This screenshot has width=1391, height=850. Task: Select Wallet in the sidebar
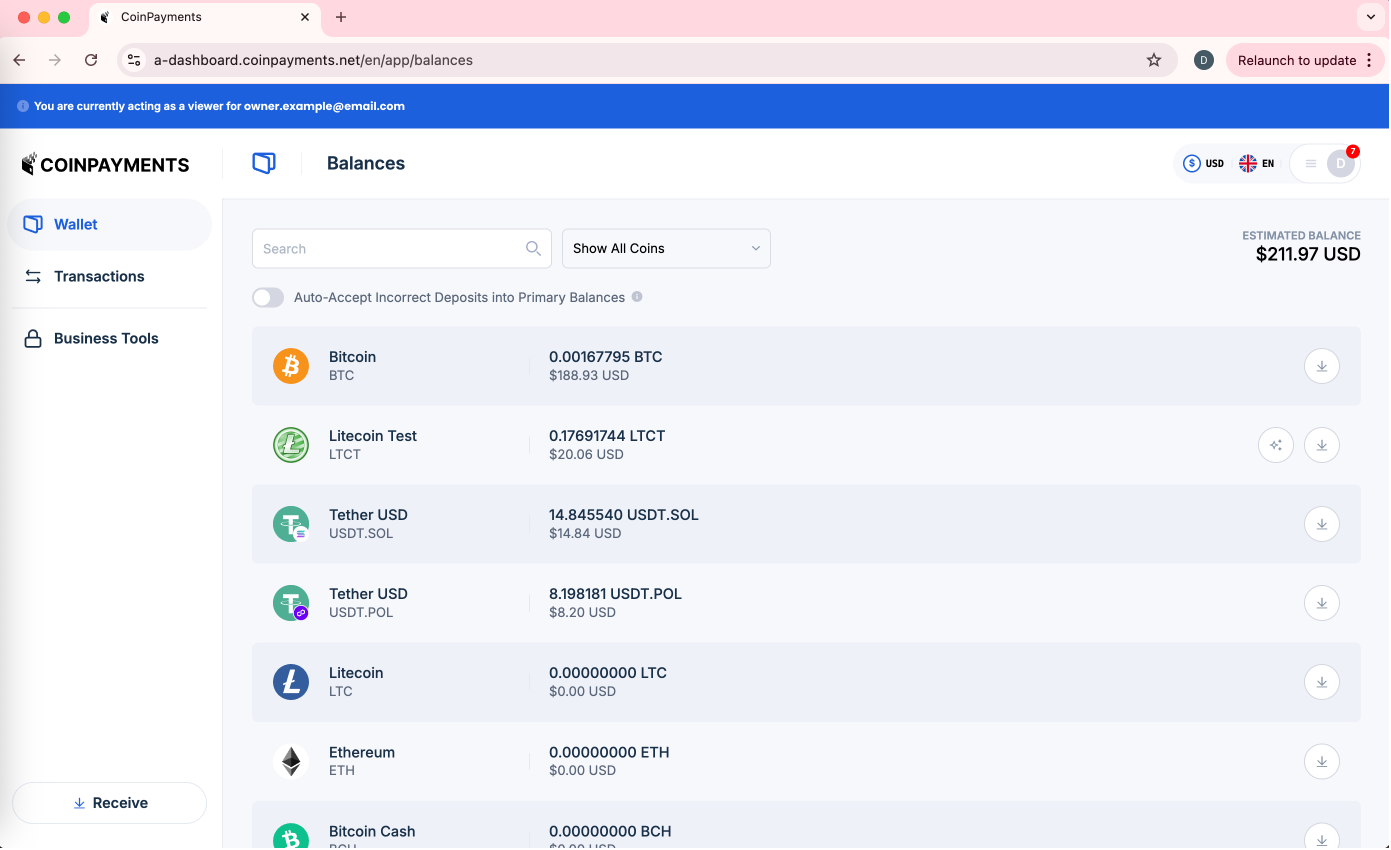pyautogui.click(x=76, y=224)
